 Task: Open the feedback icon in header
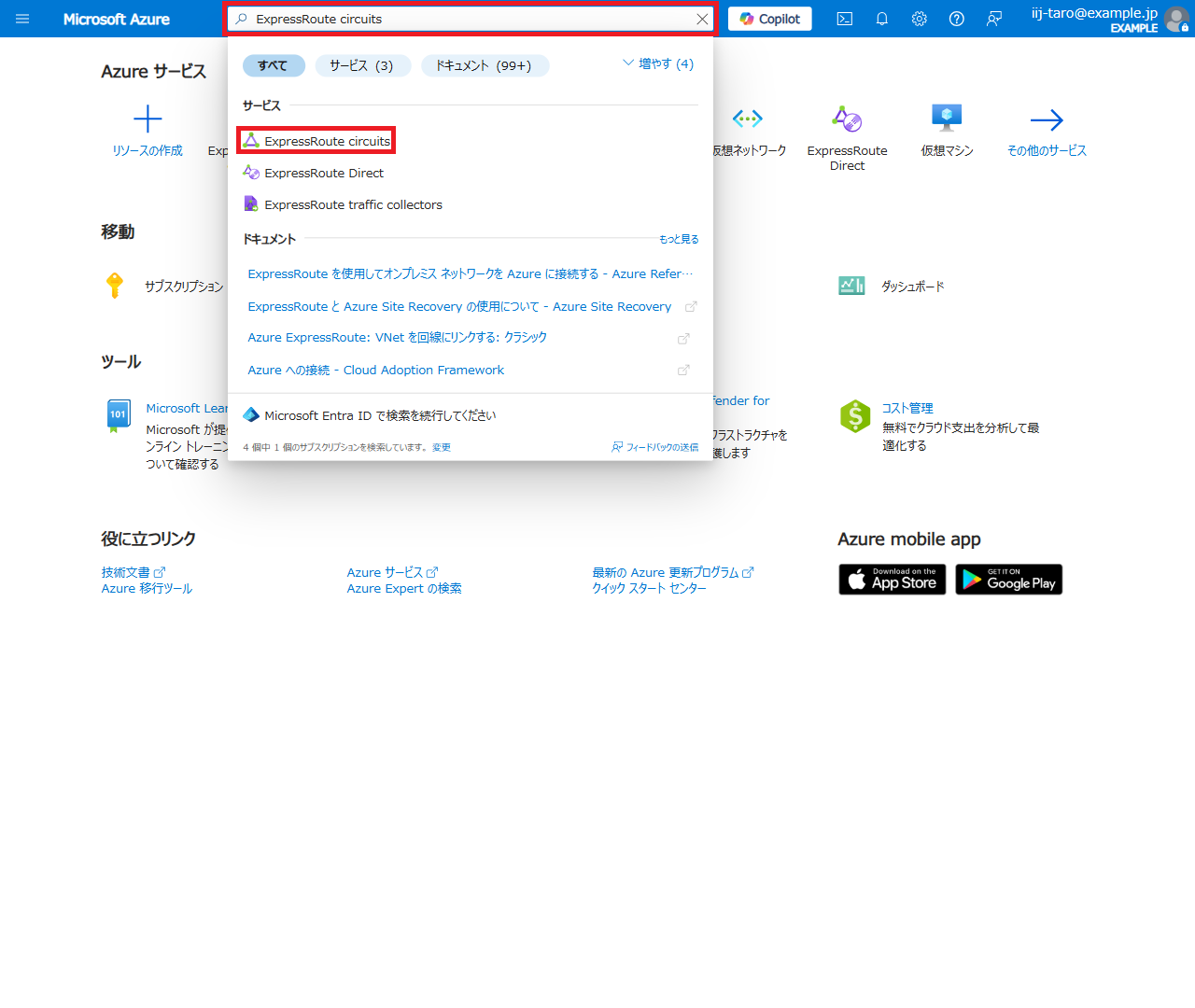pyautogui.click(x=994, y=19)
